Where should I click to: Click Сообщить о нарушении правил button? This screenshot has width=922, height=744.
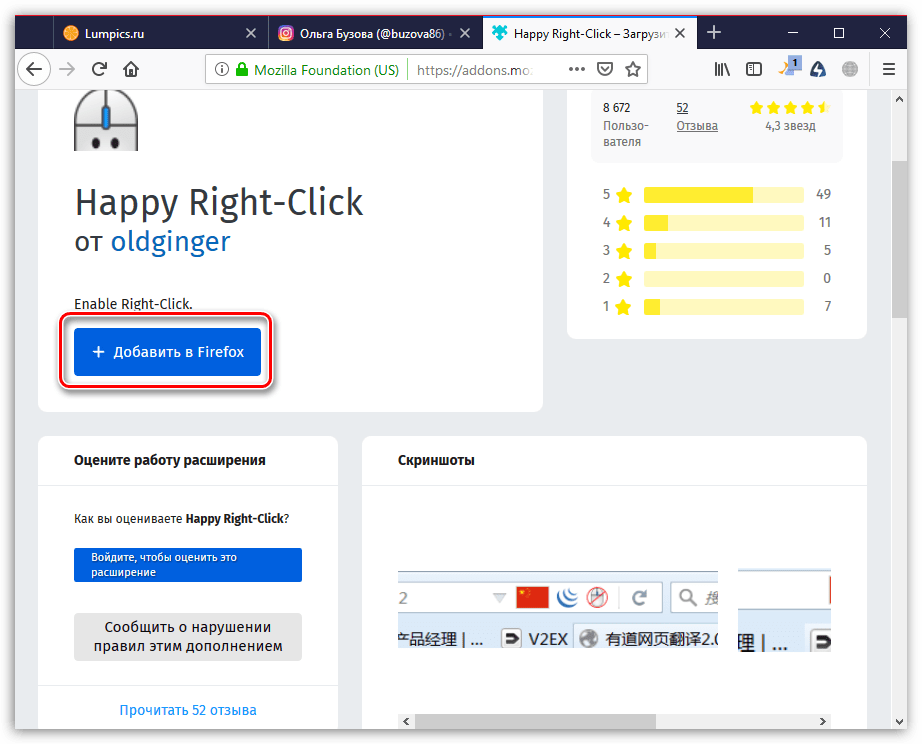point(188,637)
